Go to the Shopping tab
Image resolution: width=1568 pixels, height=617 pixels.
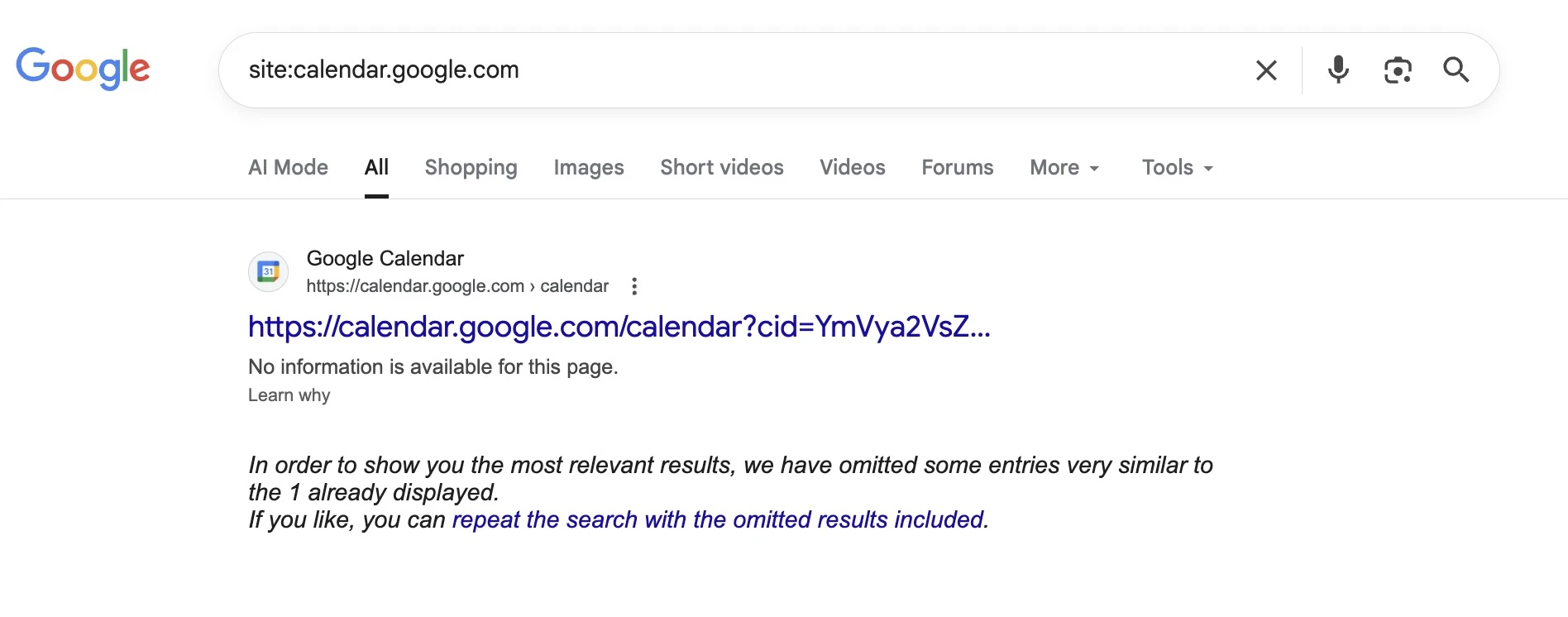(x=471, y=168)
